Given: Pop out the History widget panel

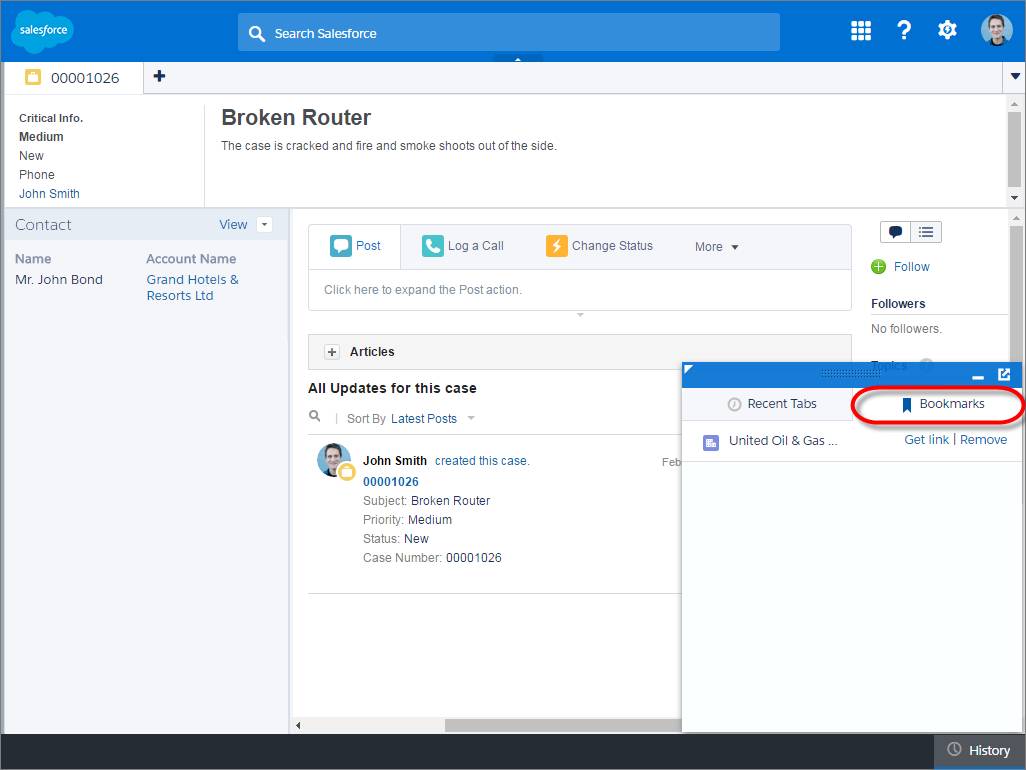Looking at the screenshot, I should (x=1004, y=374).
